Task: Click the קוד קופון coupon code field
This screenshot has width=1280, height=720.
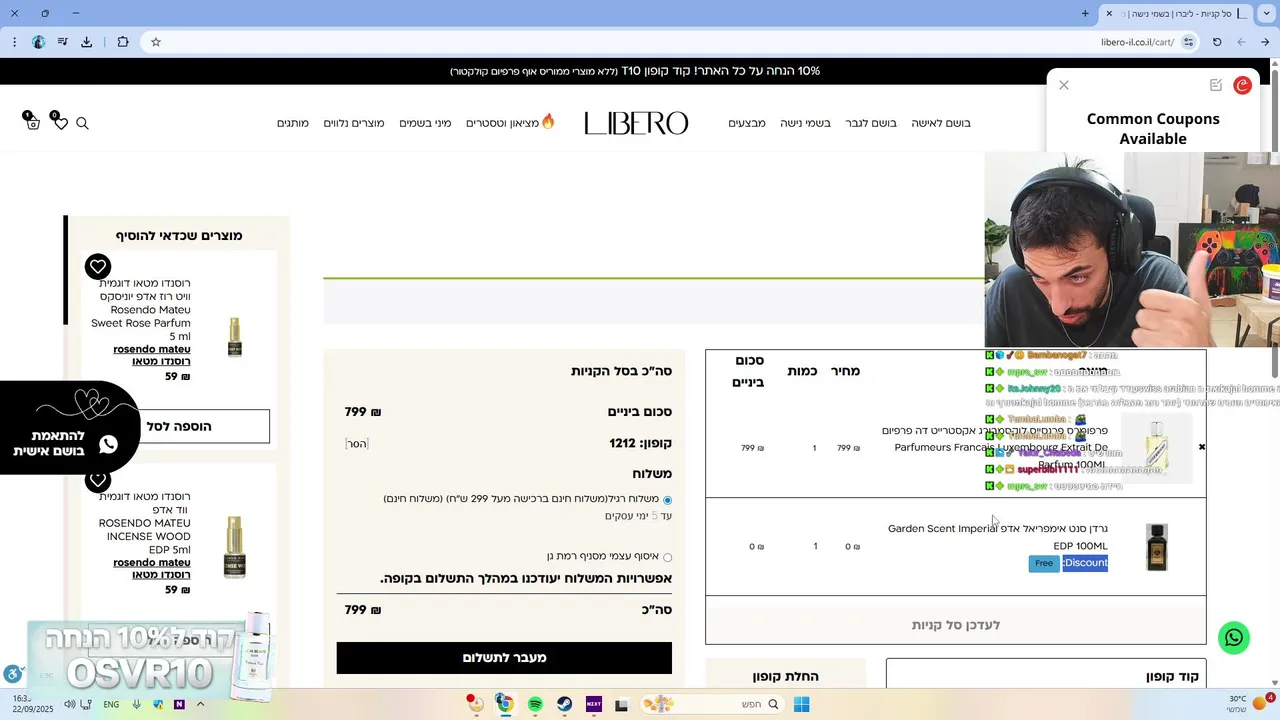Action: point(1046,673)
